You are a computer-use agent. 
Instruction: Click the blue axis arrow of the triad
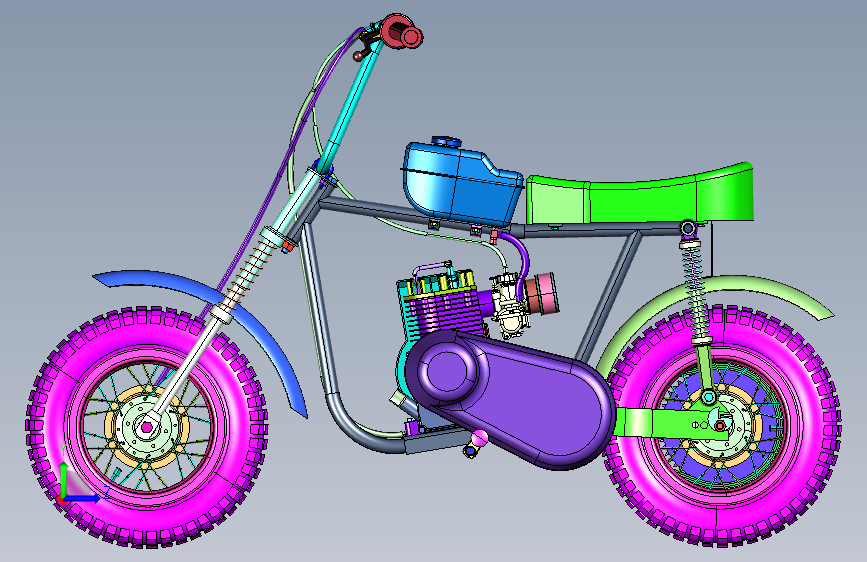[x=84, y=498]
